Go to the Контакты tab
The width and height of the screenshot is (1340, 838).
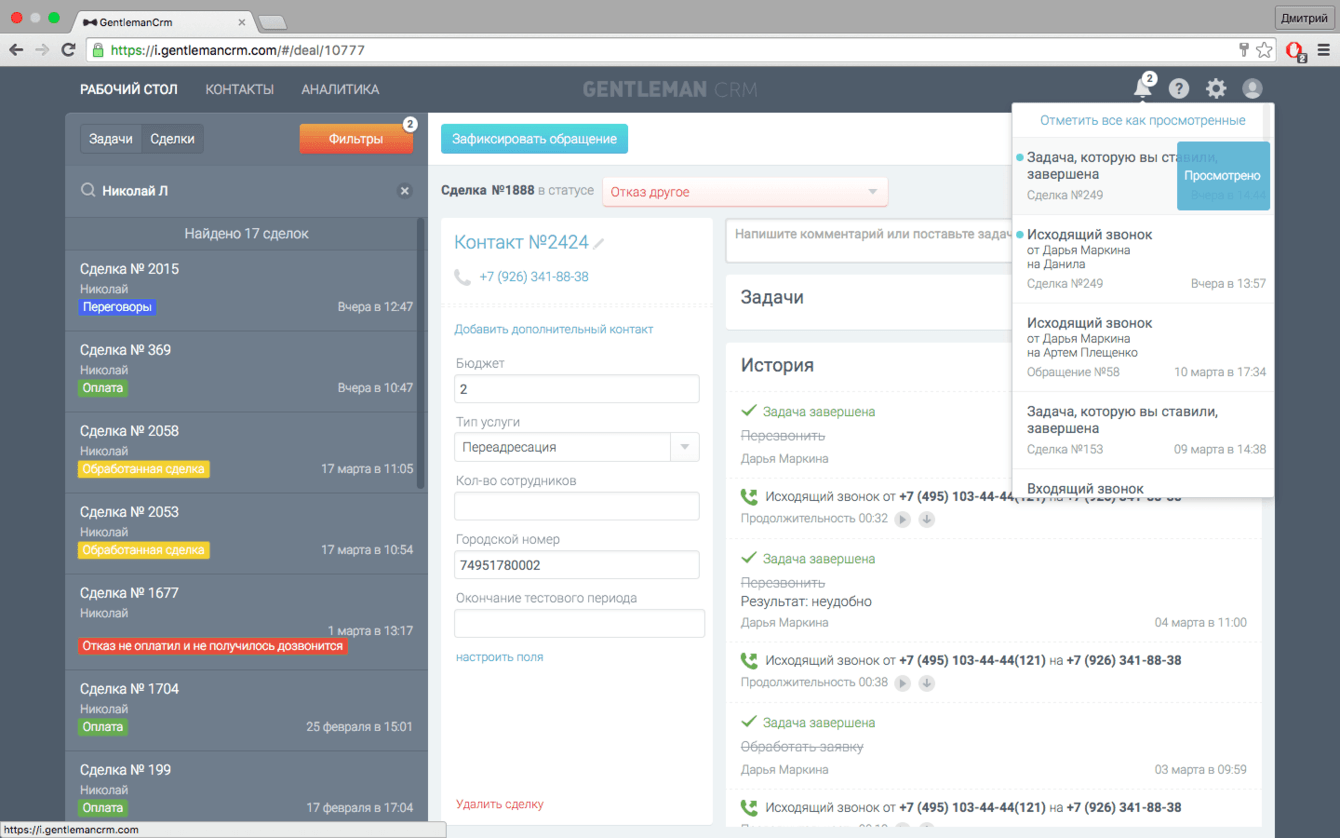coord(239,90)
